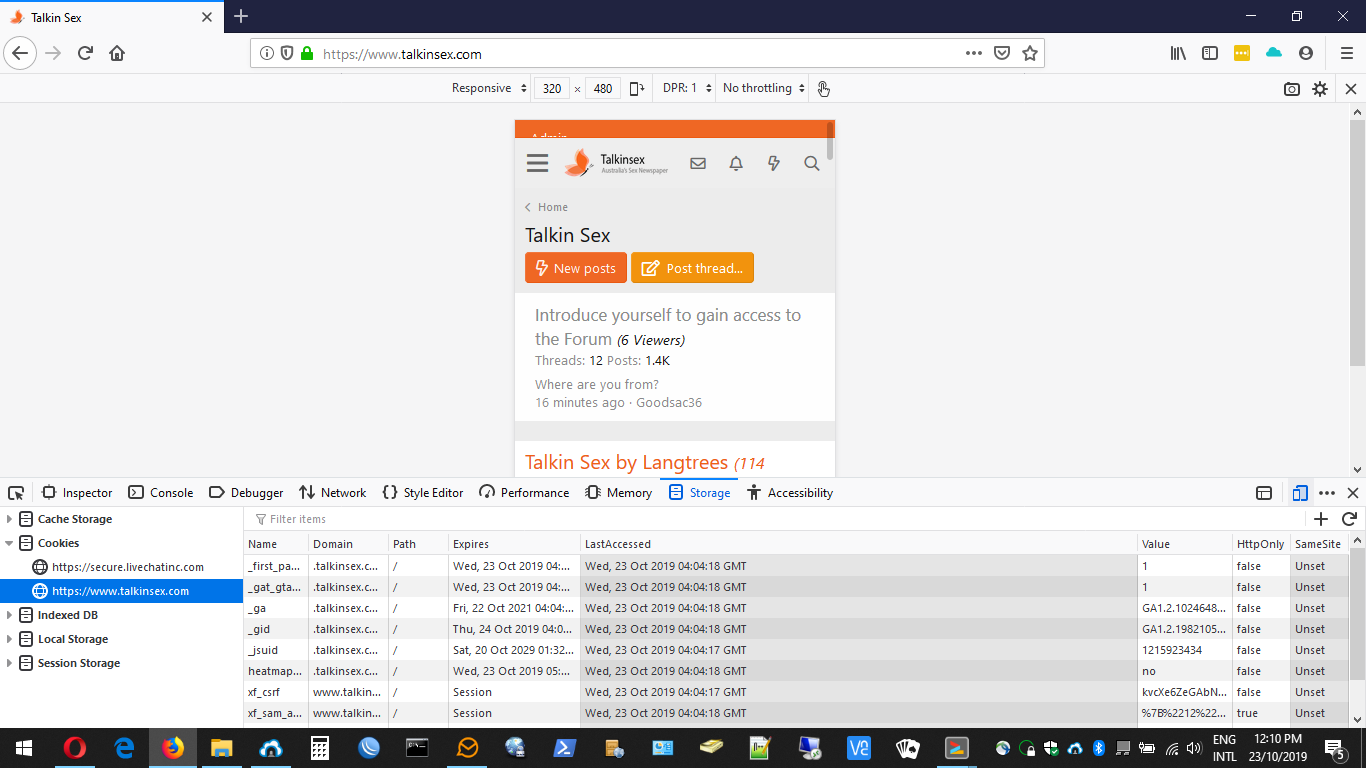
Task: Click the New posts button
Action: 576,268
